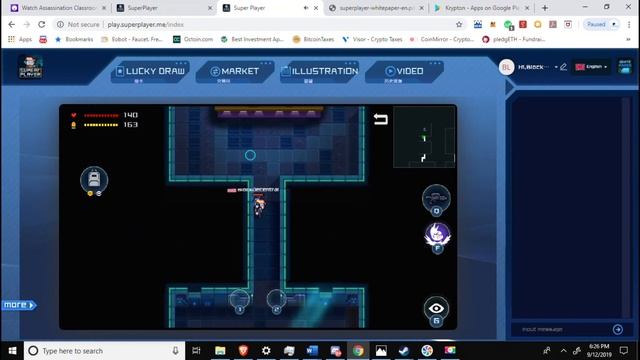Open the Windows Start menu
The width and height of the screenshot is (640, 360).
click(x=12, y=351)
